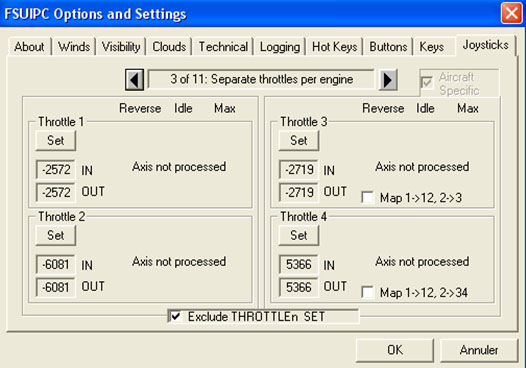
Task: Go to next joystick calibration page arrow
Action: click(x=388, y=80)
